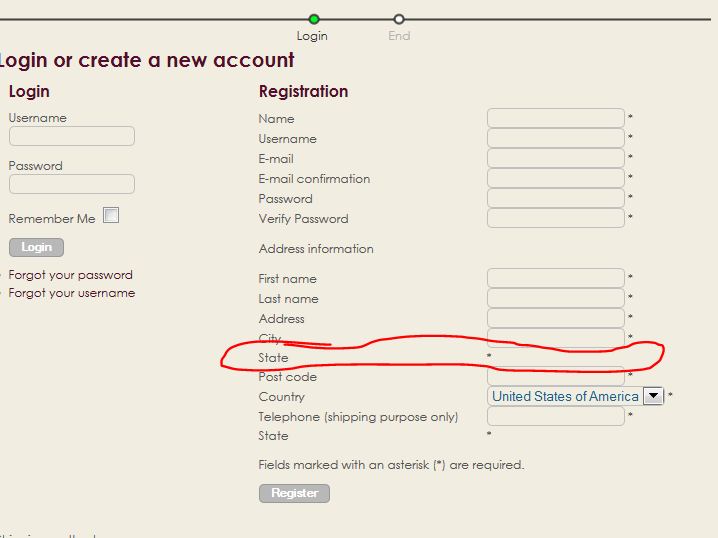Viewport: 718px width, 538px height.
Task: Click the First name input
Action: coord(555,278)
